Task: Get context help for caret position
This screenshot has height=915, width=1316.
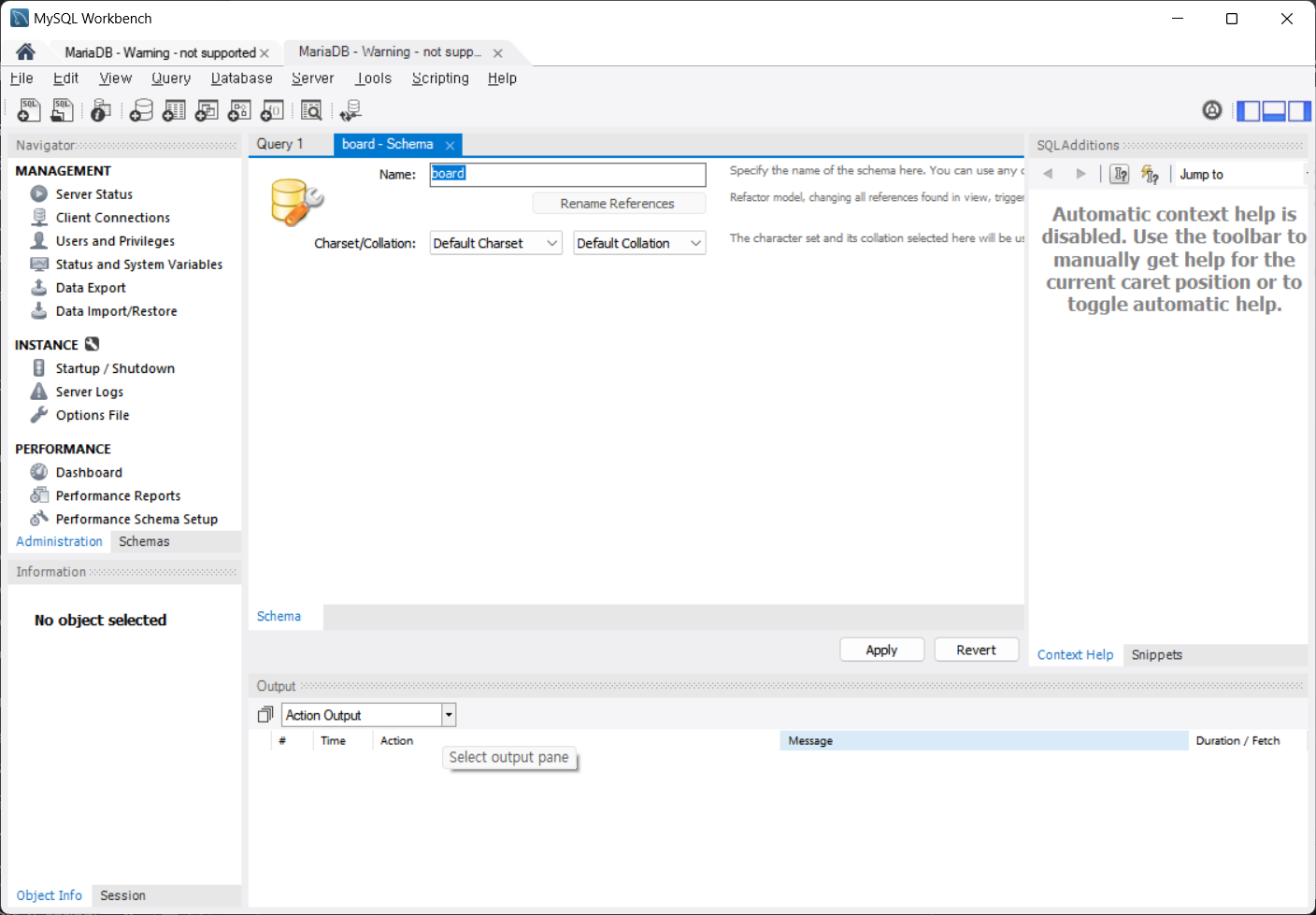Action: click(x=1120, y=174)
